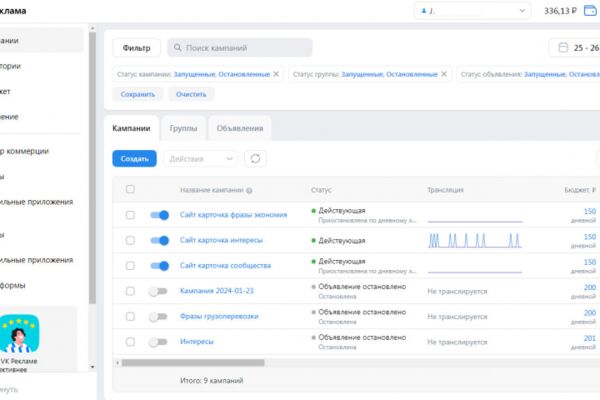
Task: Switch to the Объявления tab
Action: click(240, 128)
